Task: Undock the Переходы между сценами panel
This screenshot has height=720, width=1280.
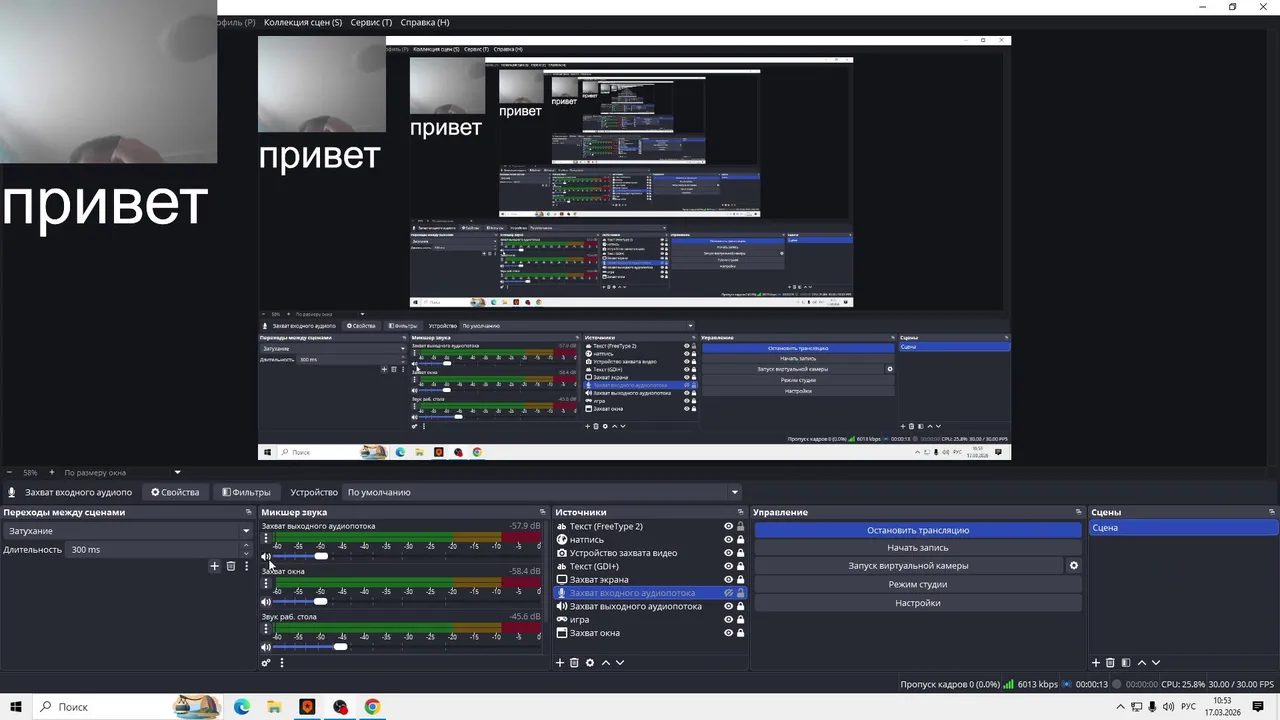Action: pos(247,512)
